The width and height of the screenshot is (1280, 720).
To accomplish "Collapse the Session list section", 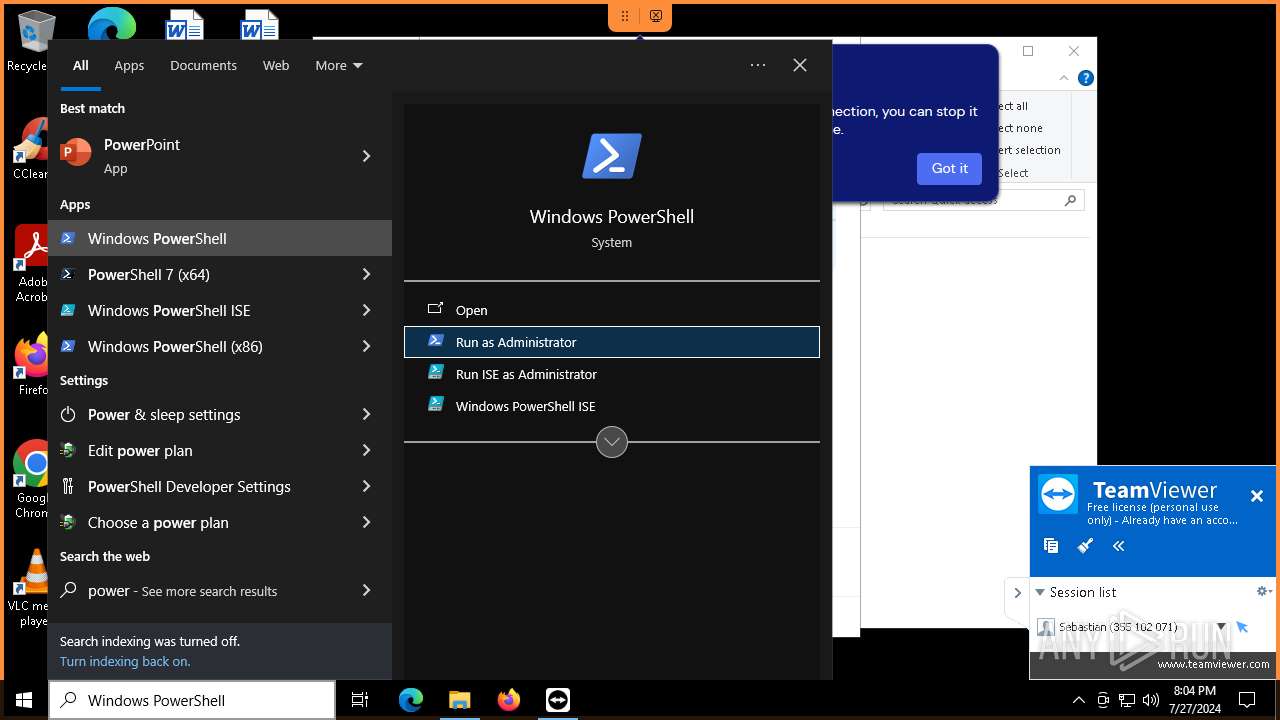I will 1040,592.
